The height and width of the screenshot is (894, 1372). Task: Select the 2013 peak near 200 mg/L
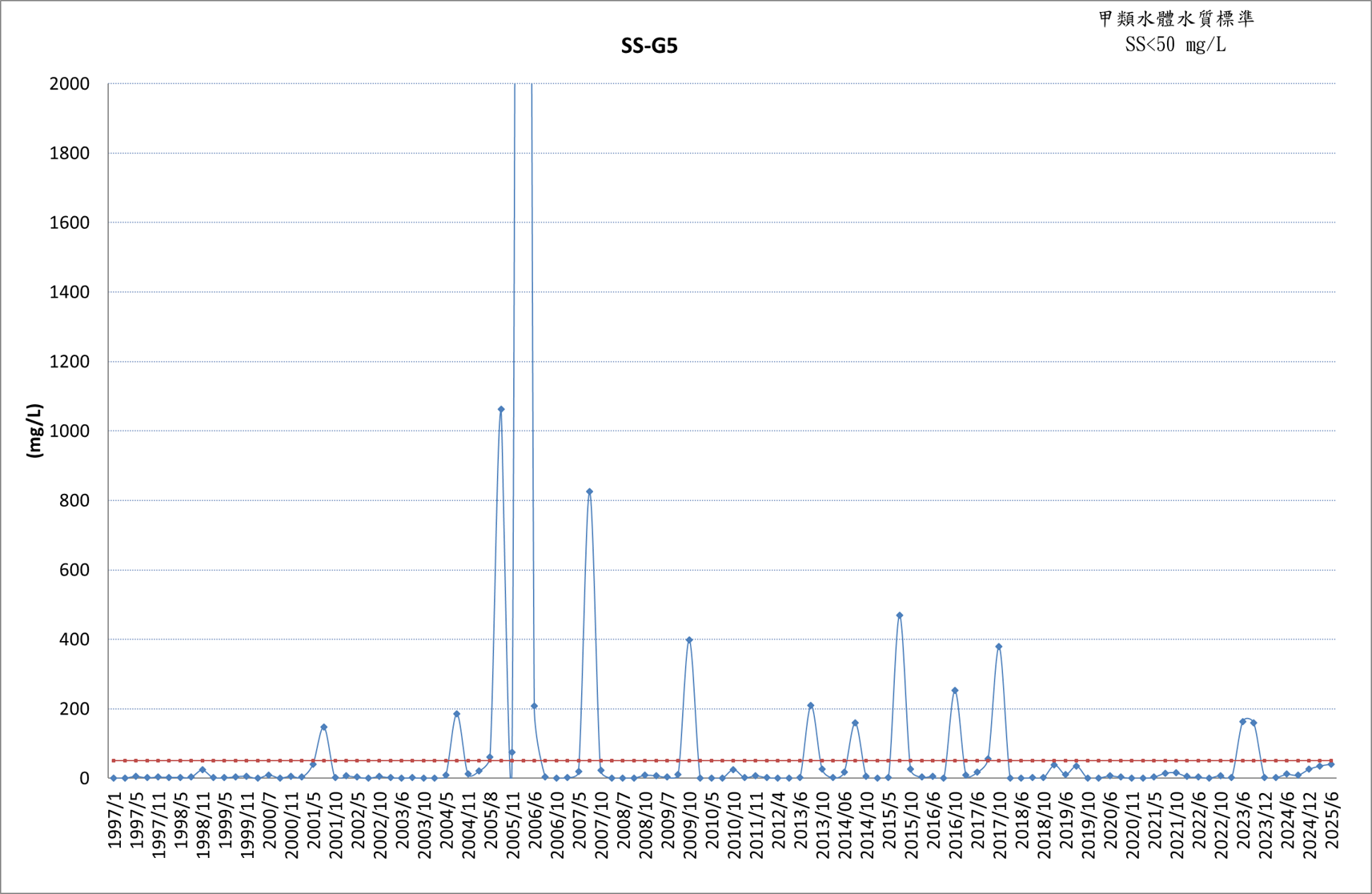pyautogui.click(x=811, y=705)
